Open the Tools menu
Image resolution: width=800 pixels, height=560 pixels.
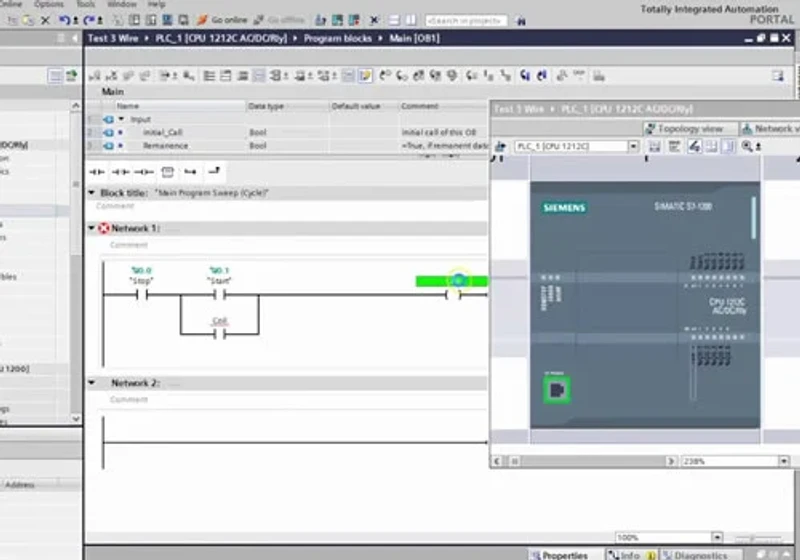pos(86,4)
